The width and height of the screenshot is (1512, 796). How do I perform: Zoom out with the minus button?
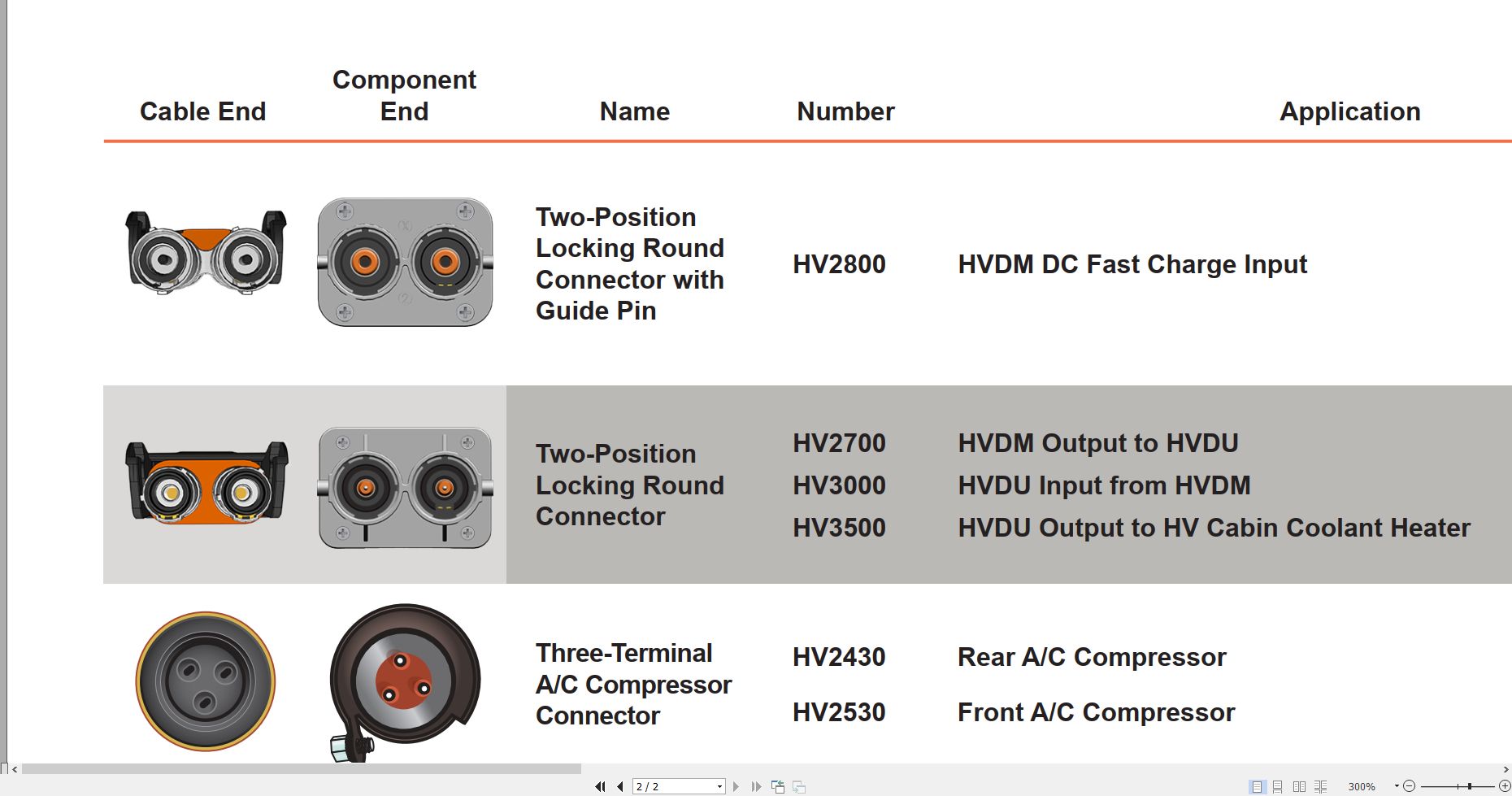click(1409, 786)
